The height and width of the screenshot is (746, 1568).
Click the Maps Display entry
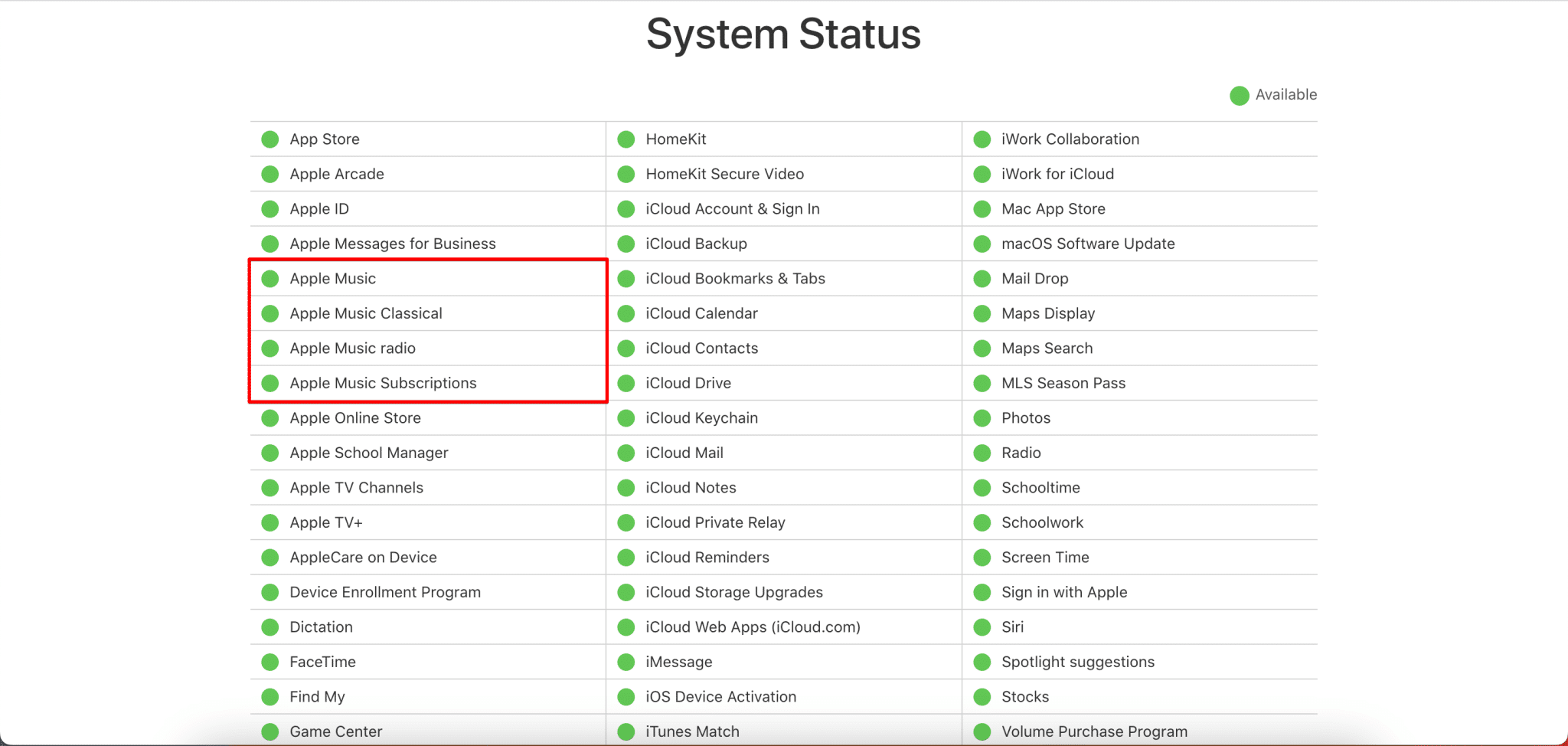pos(1140,313)
